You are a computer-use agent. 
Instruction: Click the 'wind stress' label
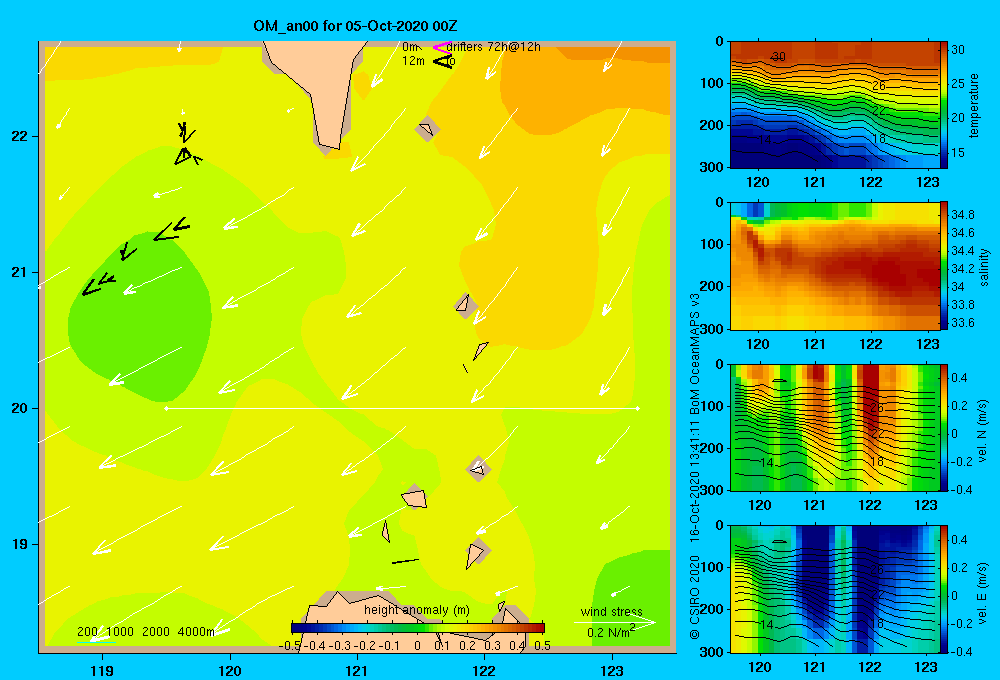[612, 611]
